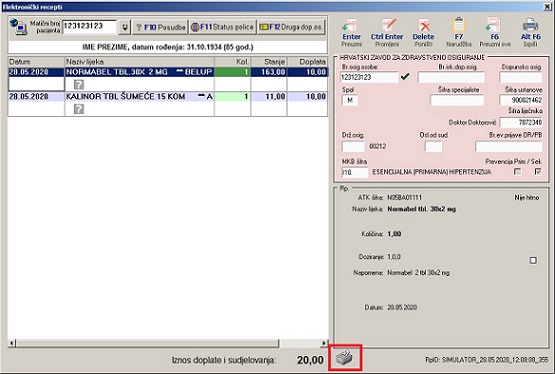Click the horizontal scrollbar thumb

[147, 343]
